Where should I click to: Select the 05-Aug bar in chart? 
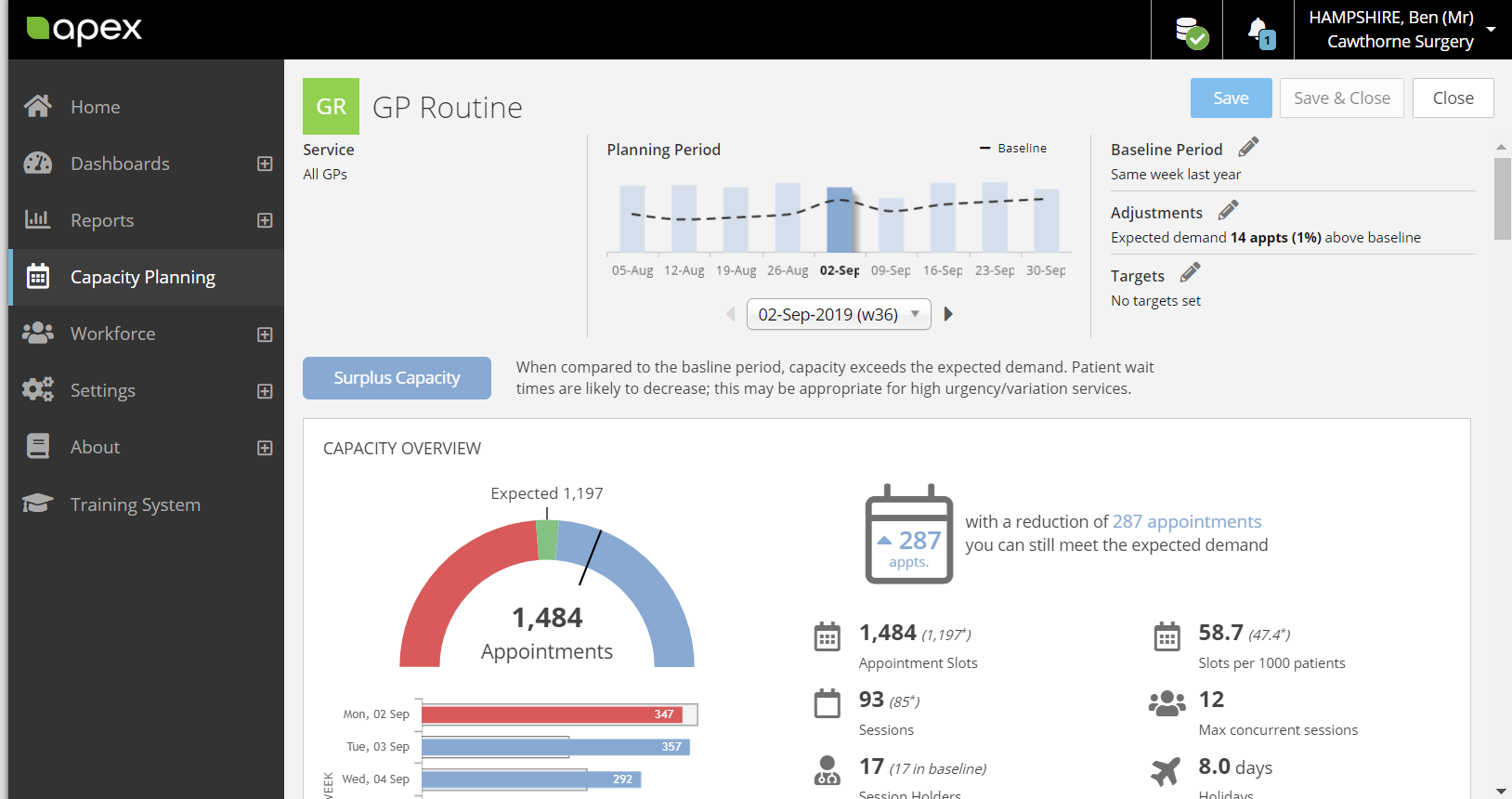pos(632,219)
